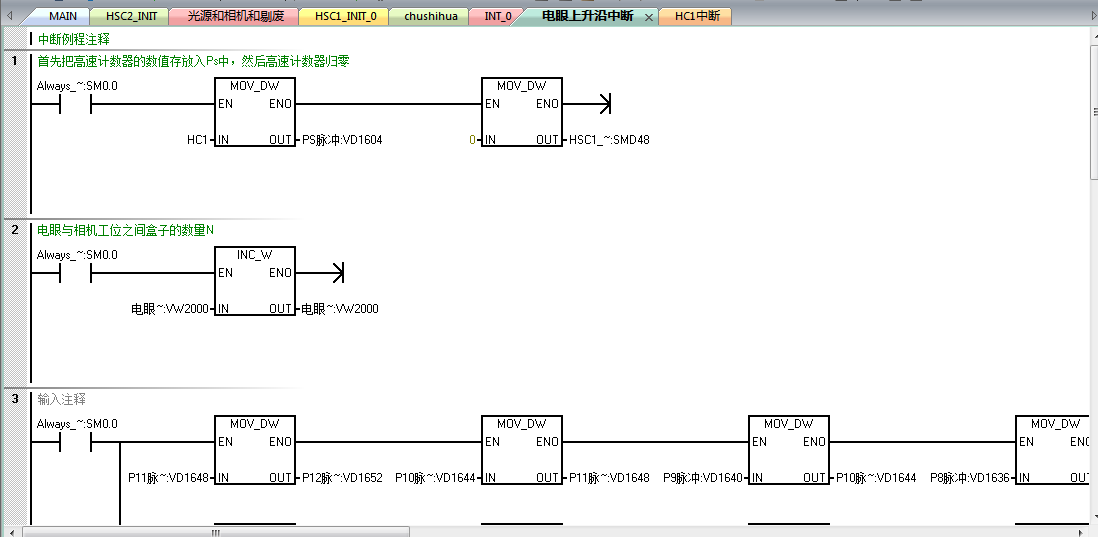Close the 电眼上升沿中断 tab
This screenshot has width=1098, height=537.
click(x=648, y=17)
